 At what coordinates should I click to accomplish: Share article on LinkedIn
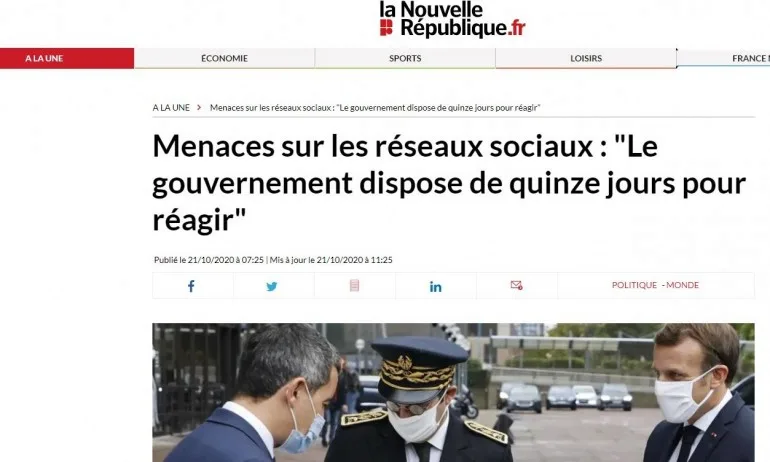[x=436, y=287]
